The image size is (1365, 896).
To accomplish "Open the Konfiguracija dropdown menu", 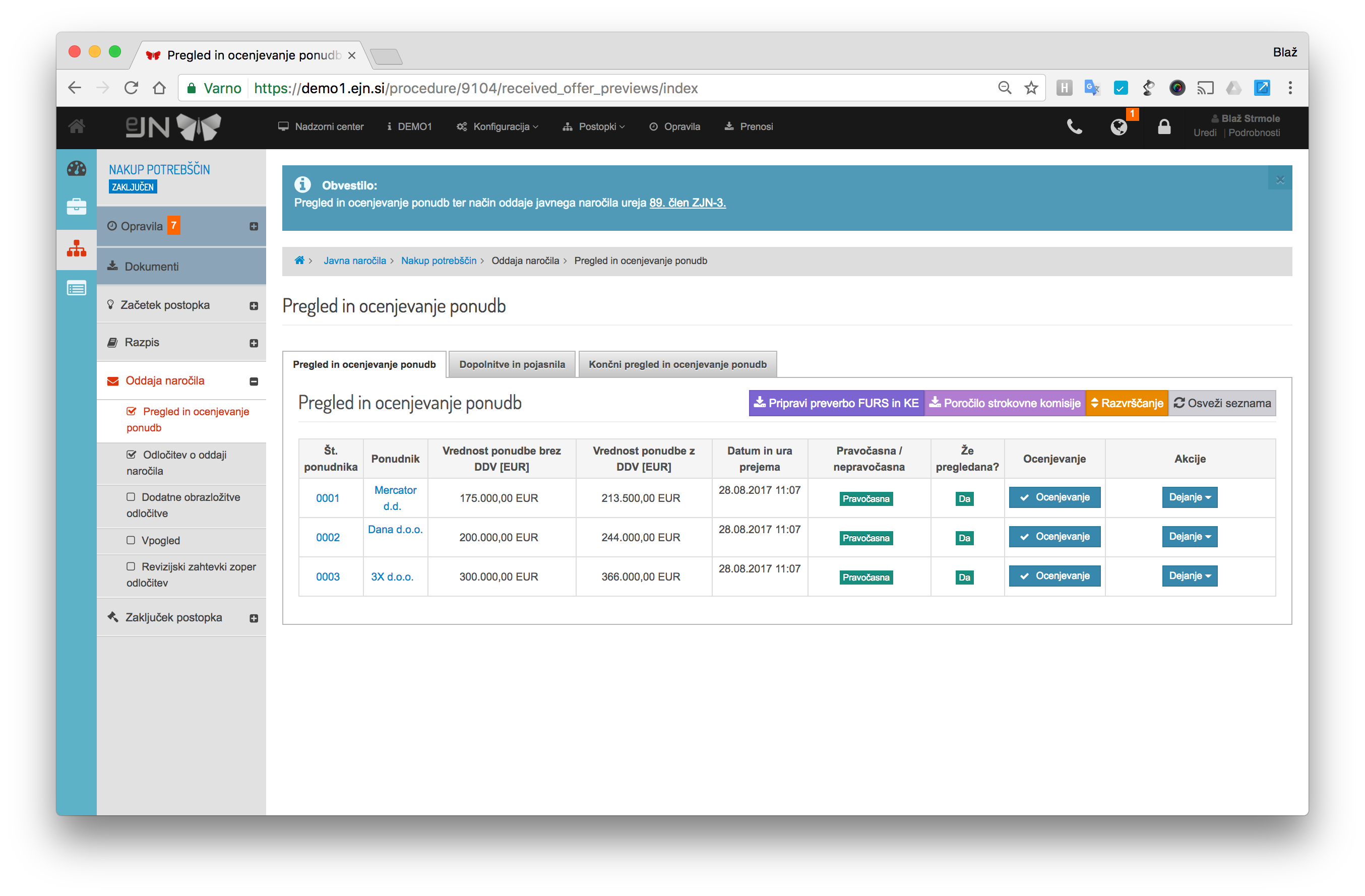I will pyautogui.click(x=497, y=126).
